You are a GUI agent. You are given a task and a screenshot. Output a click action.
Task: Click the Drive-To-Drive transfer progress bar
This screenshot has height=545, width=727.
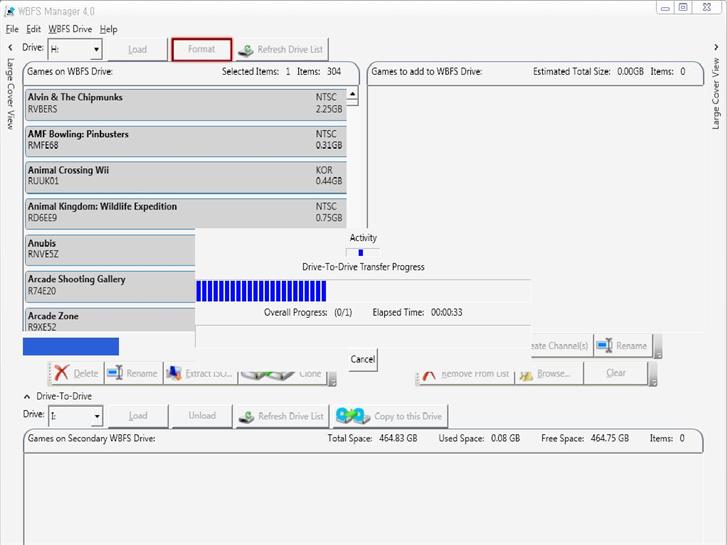point(262,290)
